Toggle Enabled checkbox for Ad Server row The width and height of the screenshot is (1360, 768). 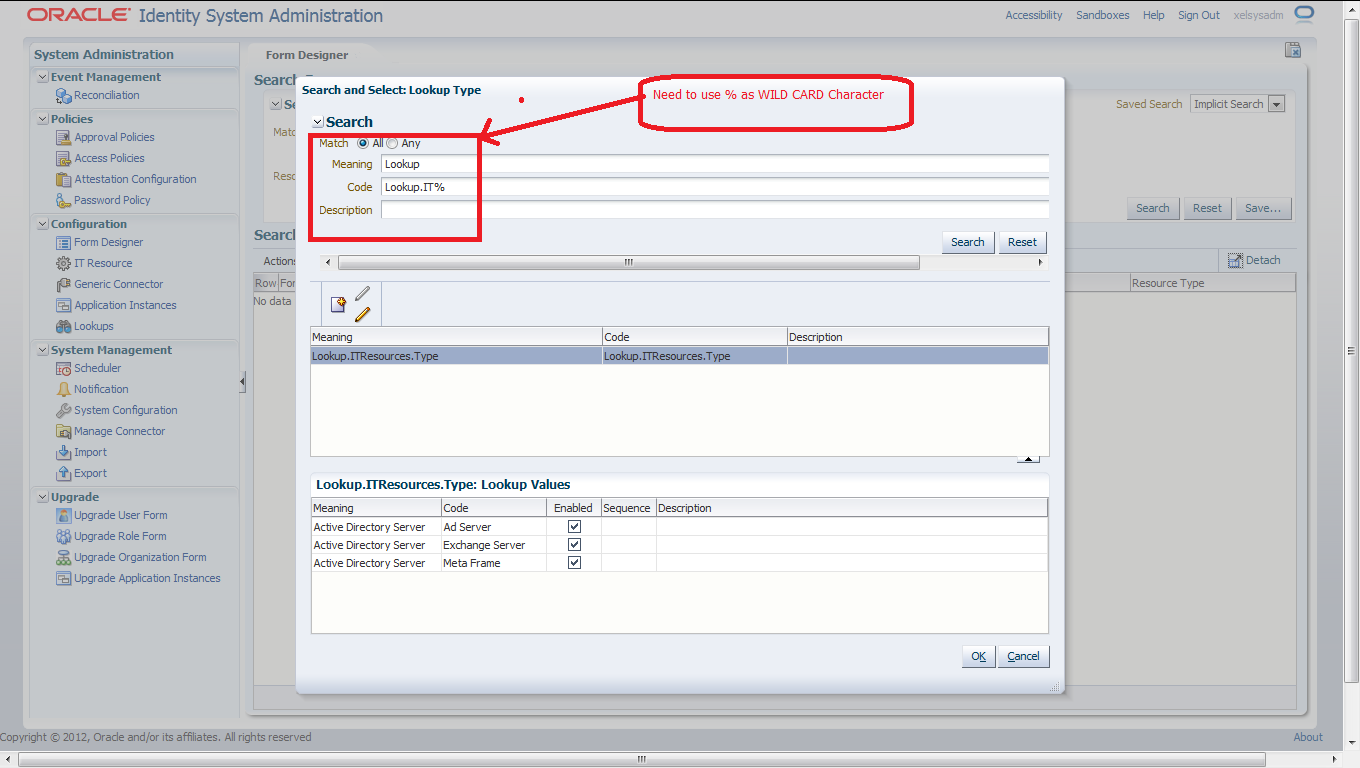(x=574, y=526)
